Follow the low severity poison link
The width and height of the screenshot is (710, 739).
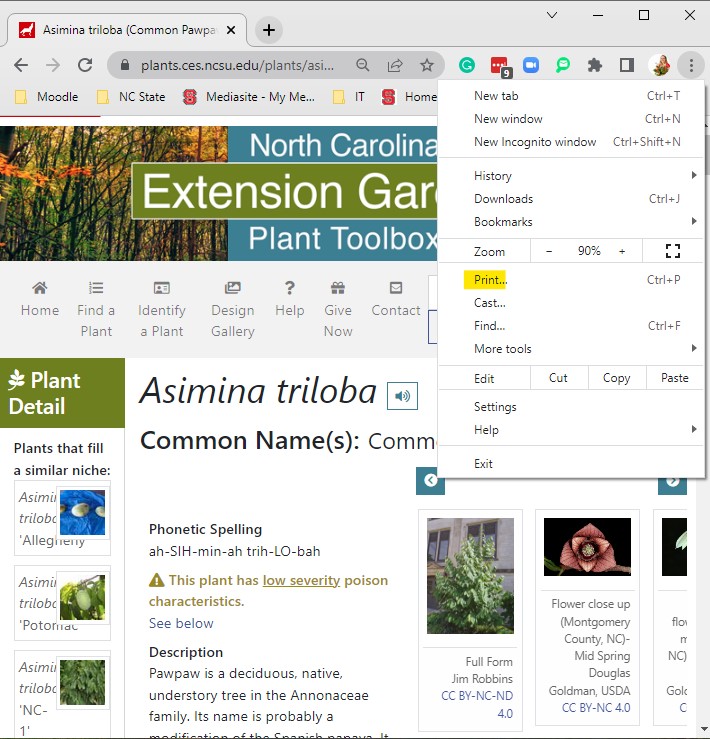pyautogui.click(x=301, y=580)
